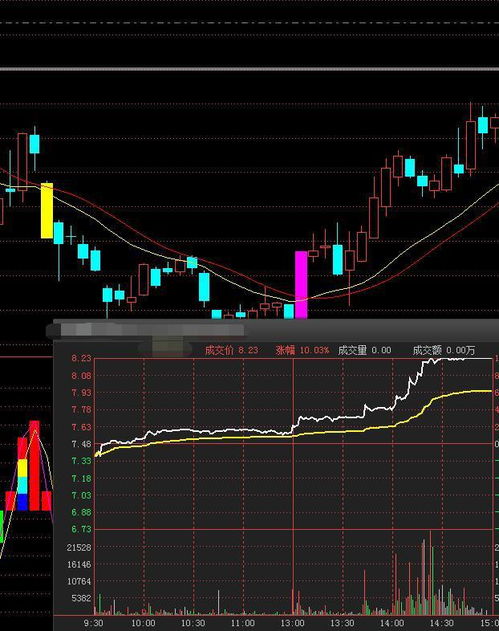This screenshot has height=631, width=499.
Task: Select the 14:00 time axis label
Action: tap(392, 623)
